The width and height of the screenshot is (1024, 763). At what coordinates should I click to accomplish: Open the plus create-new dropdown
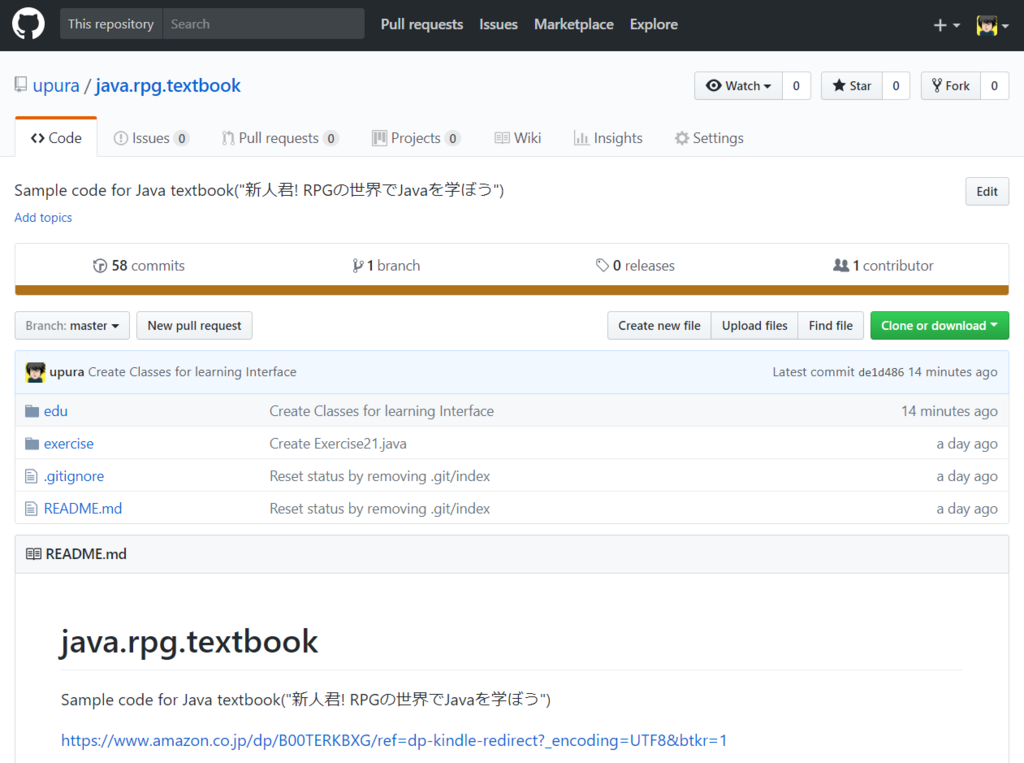[x=946, y=25]
